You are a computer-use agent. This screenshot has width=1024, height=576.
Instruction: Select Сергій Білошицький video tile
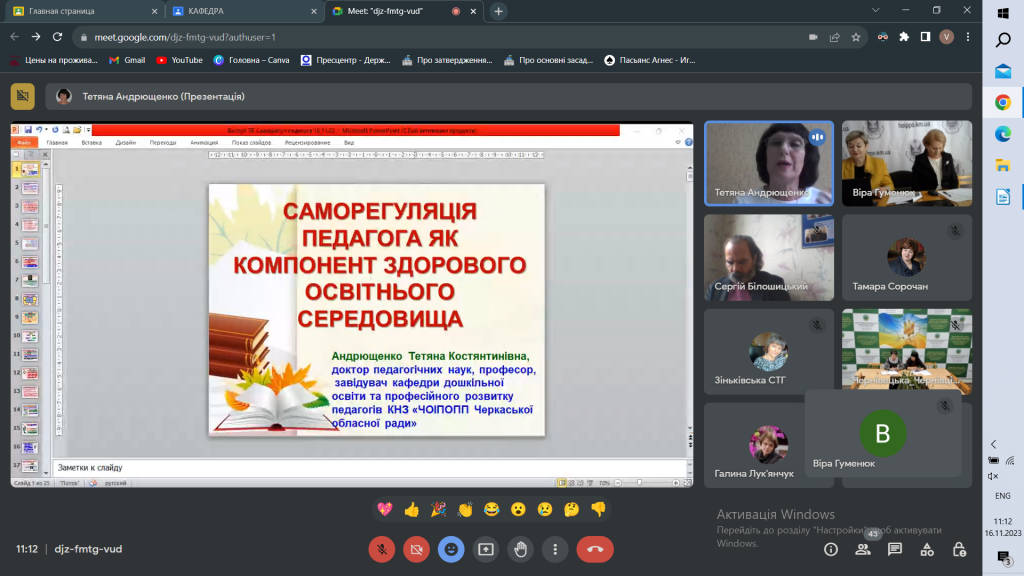[x=769, y=257]
